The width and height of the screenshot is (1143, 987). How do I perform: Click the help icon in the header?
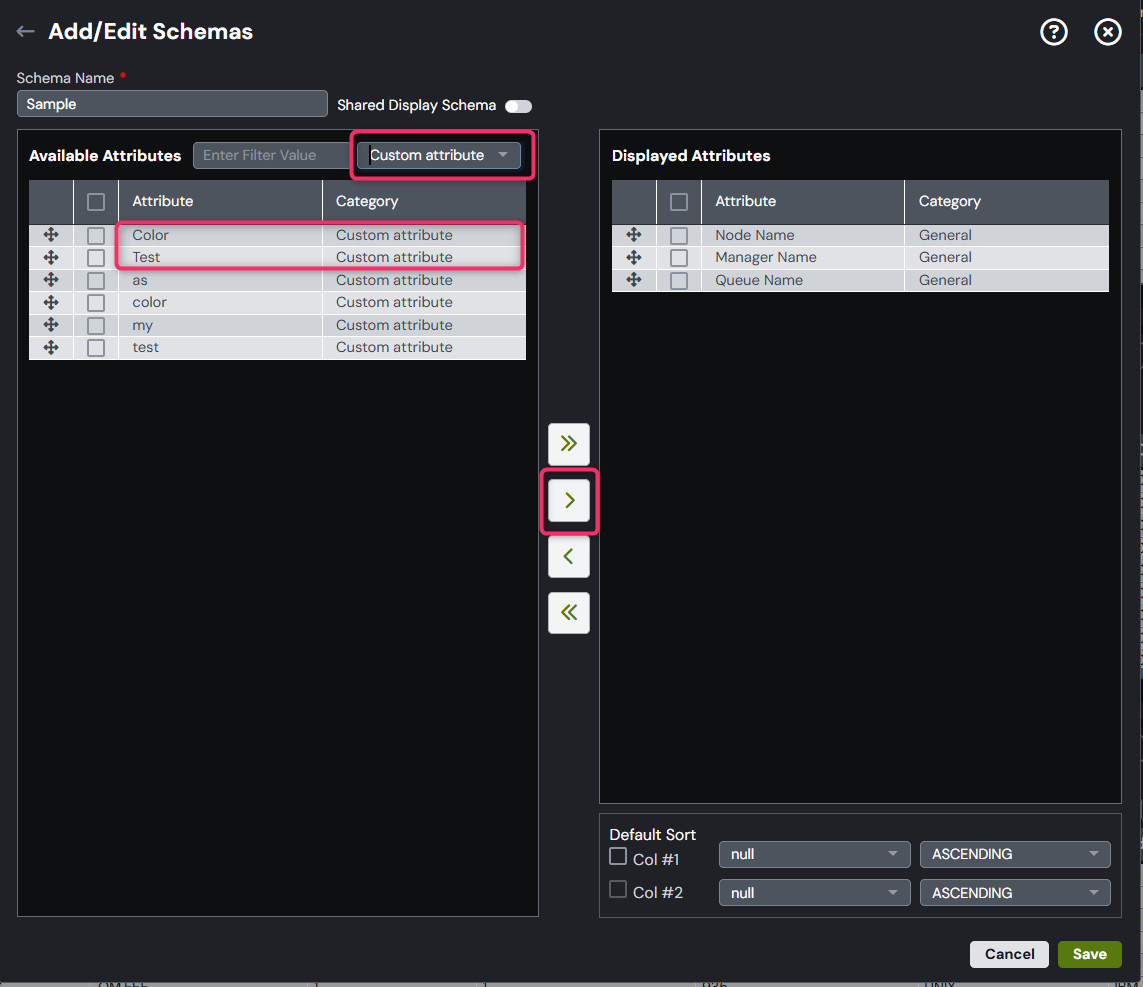tap(1054, 31)
